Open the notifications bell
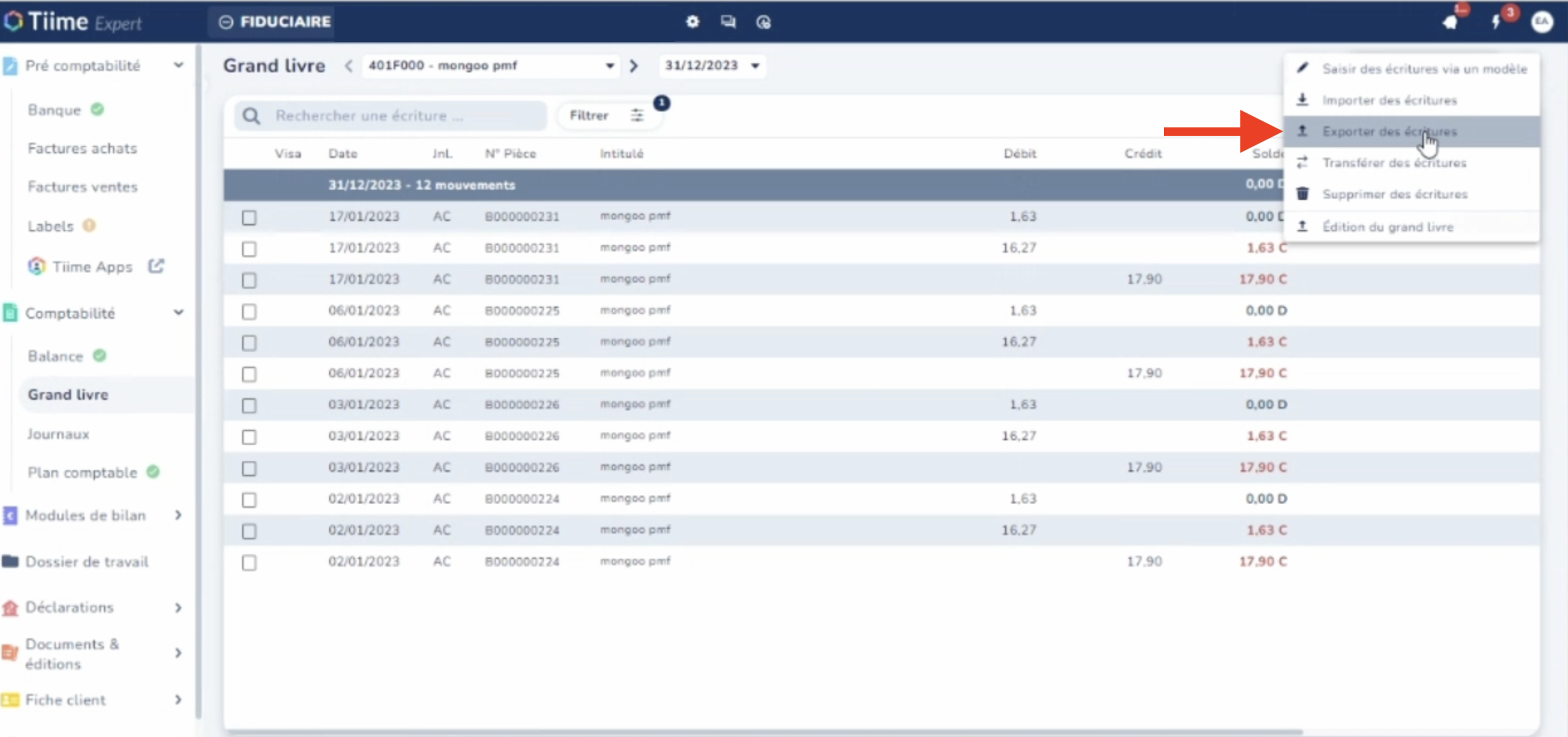 (1450, 22)
